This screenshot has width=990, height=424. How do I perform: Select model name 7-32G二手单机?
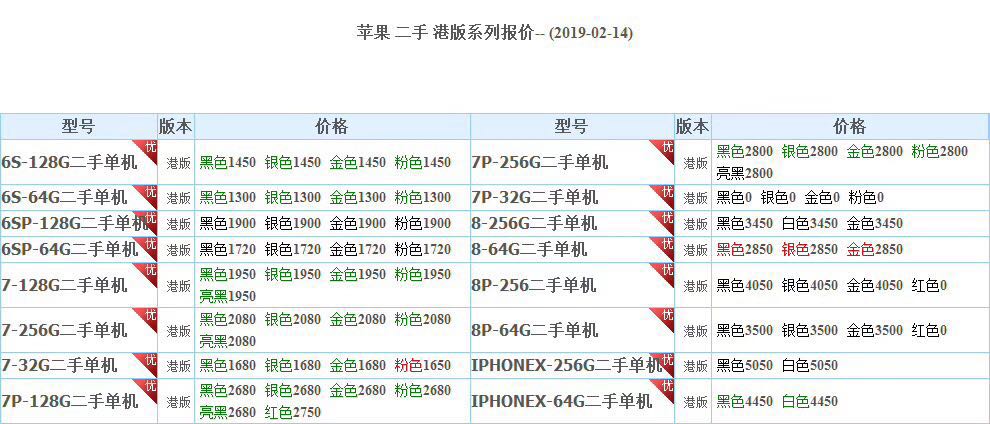(x=59, y=365)
